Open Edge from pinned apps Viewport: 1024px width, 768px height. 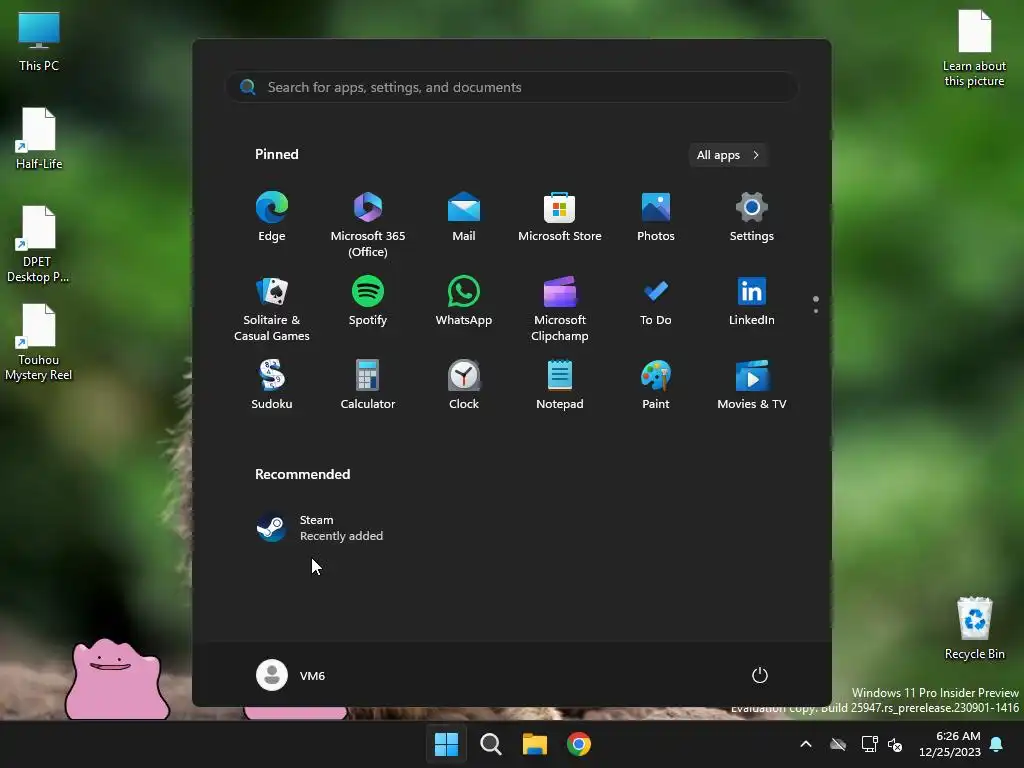pyautogui.click(x=272, y=217)
